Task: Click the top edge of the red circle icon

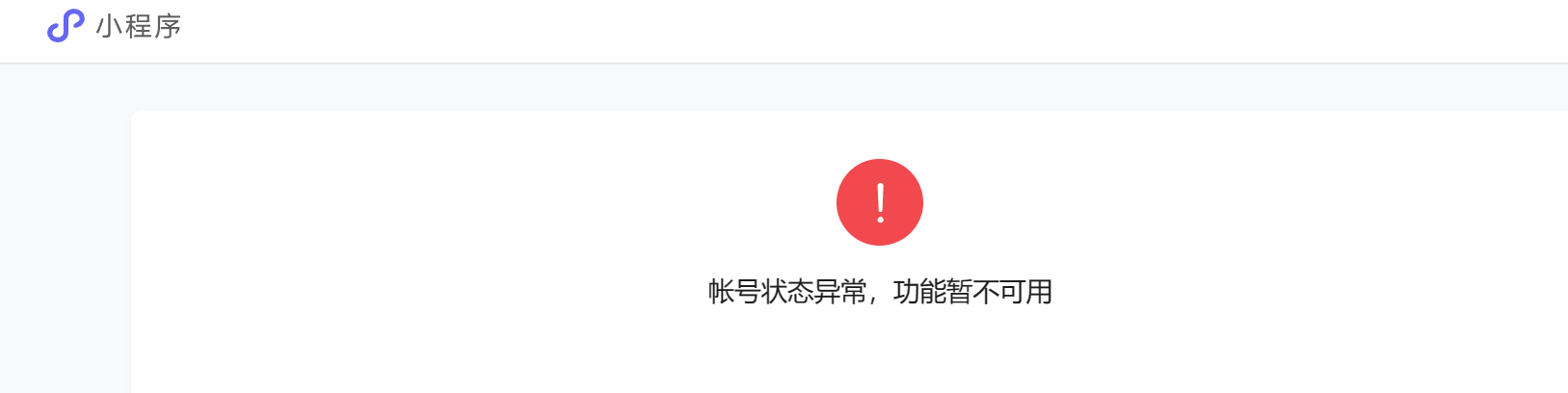Action: click(x=880, y=162)
